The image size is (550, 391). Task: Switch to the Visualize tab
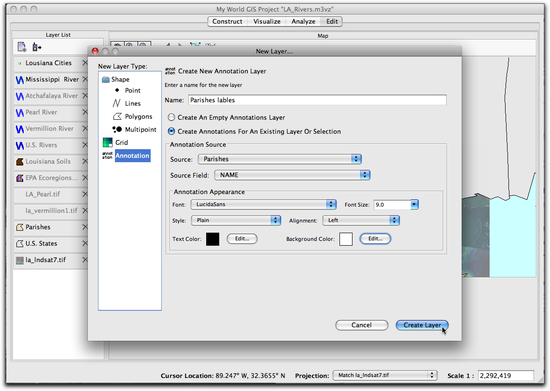pyautogui.click(x=267, y=21)
